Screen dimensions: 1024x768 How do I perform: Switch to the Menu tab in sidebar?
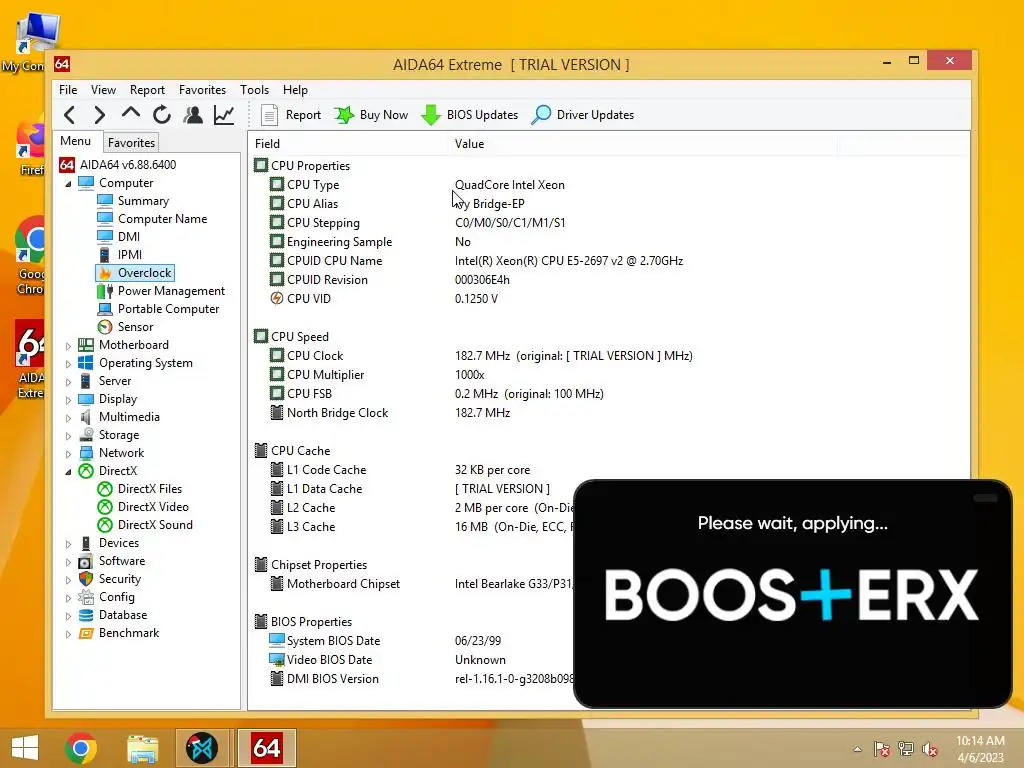[x=76, y=141]
